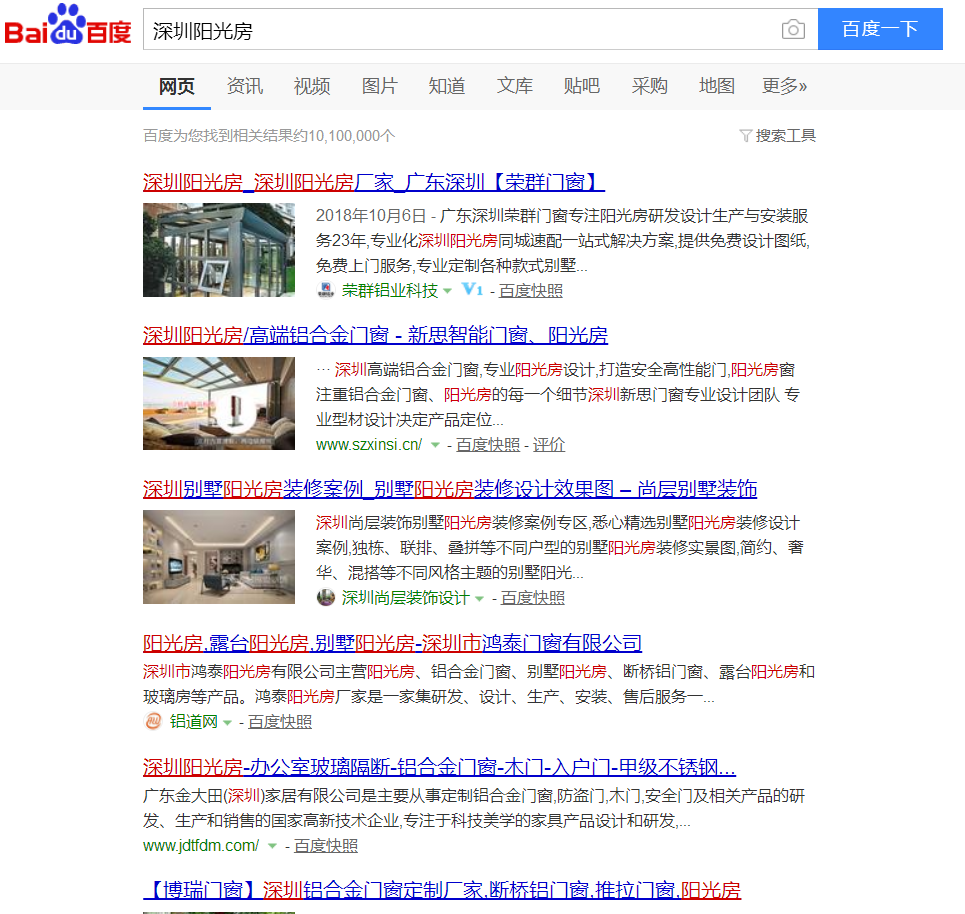Open result 【博瑞门窗】深圳铝合金门窗定制厂家
Viewport: 965px width, 914px height.
(x=442, y=891)
